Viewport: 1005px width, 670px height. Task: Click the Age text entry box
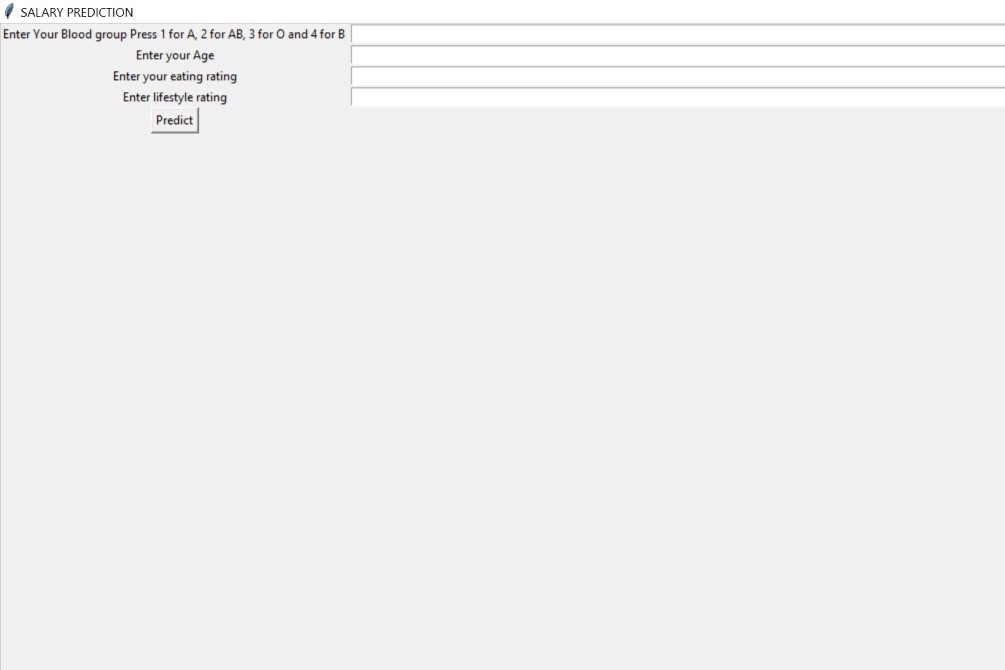[x=678, y=55]
